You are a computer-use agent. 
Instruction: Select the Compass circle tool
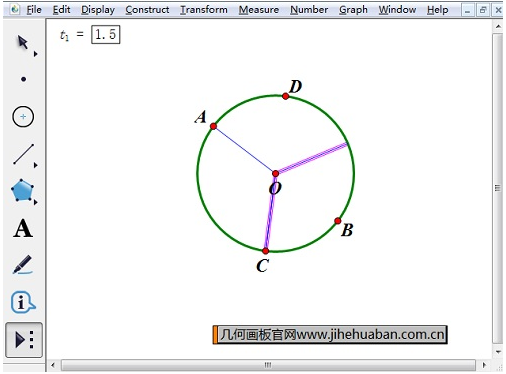point(23,117)
